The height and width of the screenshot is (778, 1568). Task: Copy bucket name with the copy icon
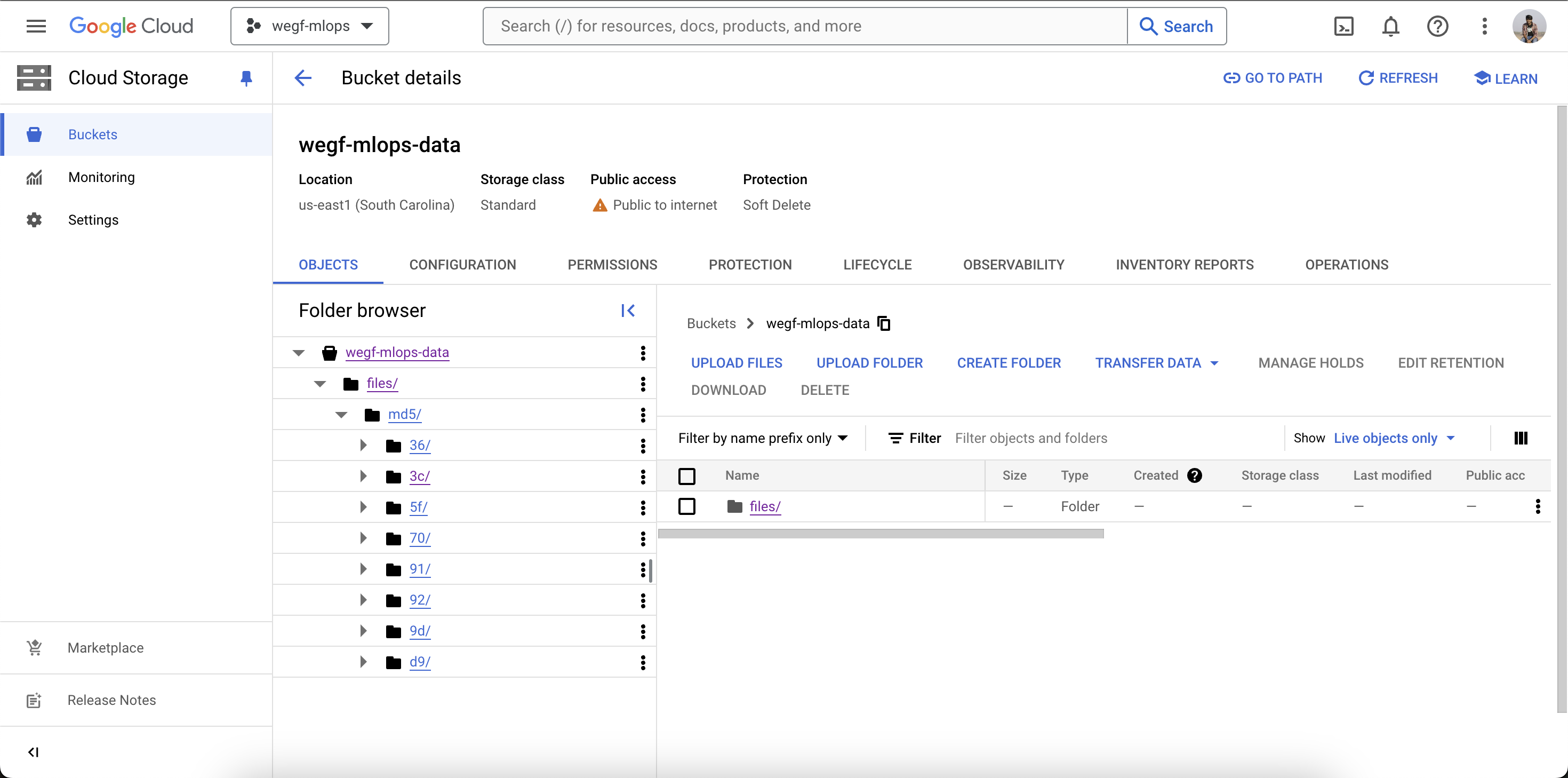pyautogui.click(x=884, y=323)
